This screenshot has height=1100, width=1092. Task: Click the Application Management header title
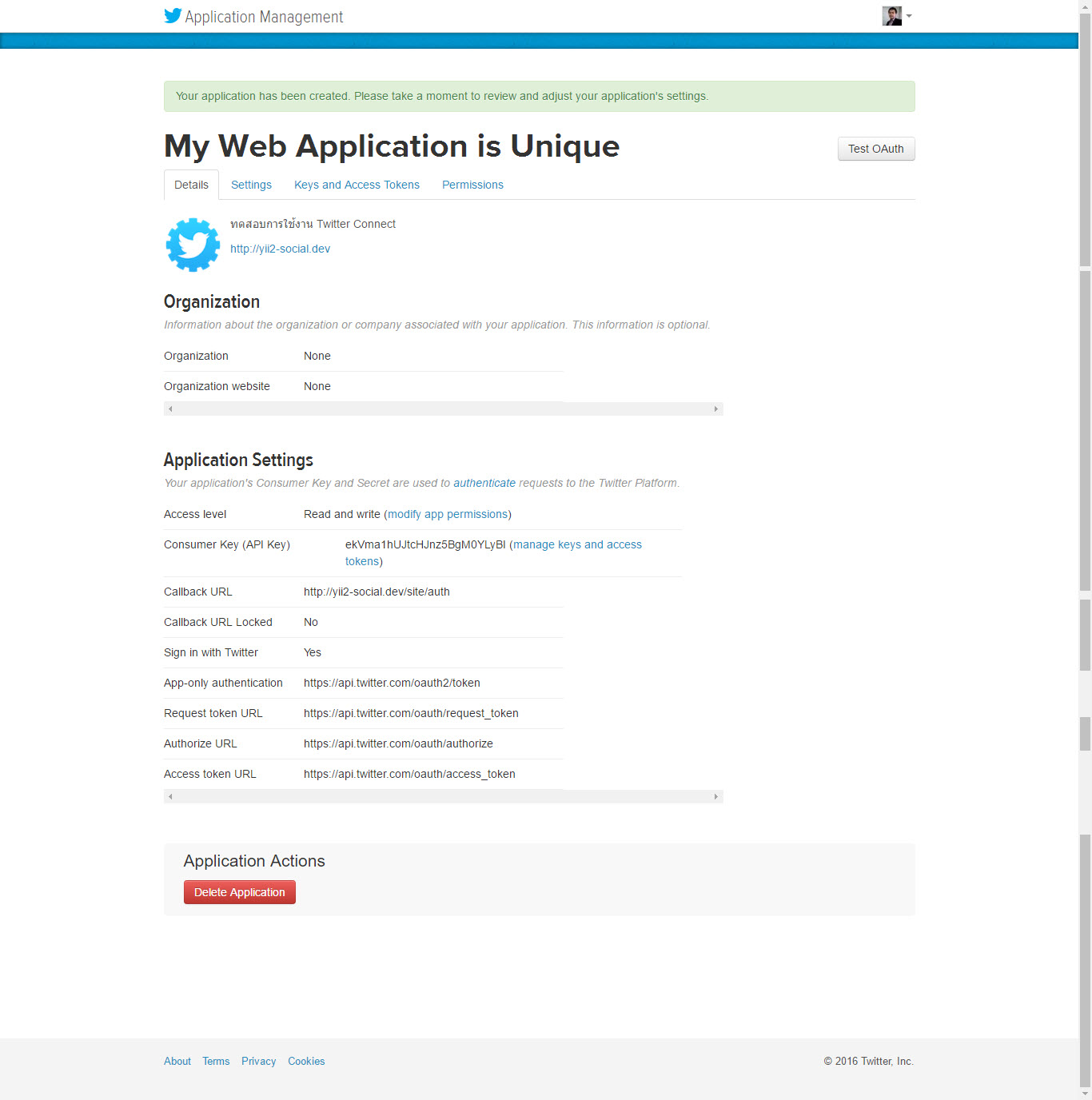coord(264,17)
